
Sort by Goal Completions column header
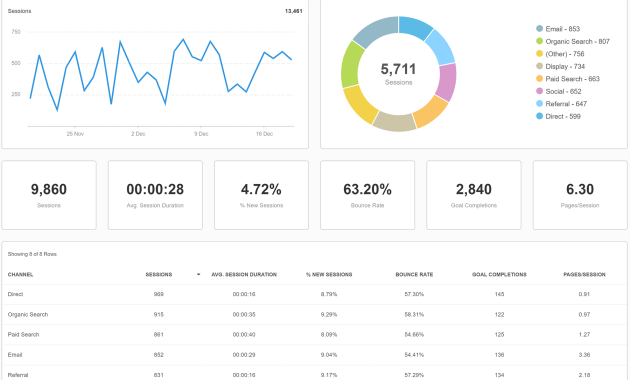tap(499, 274)
